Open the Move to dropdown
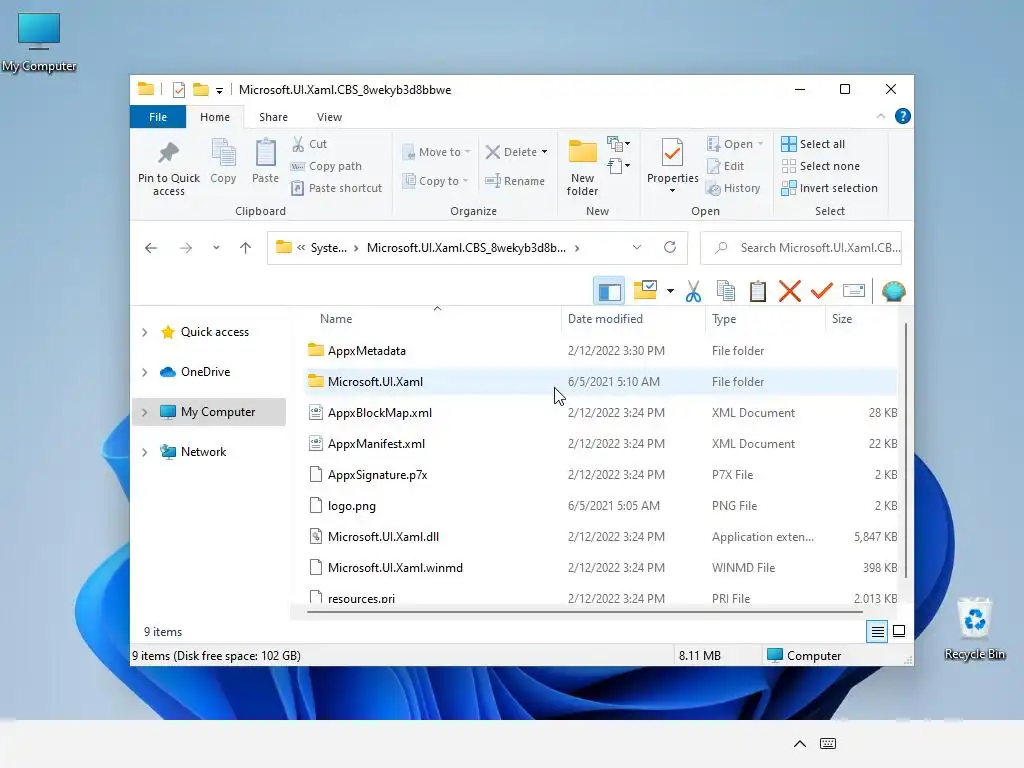The image size is (1024, 768). (436, 152)
